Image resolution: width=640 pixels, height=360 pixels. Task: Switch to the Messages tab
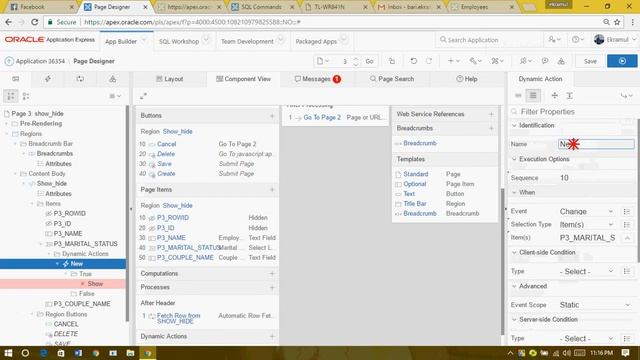pyautogui.click(x=317, y=79)
